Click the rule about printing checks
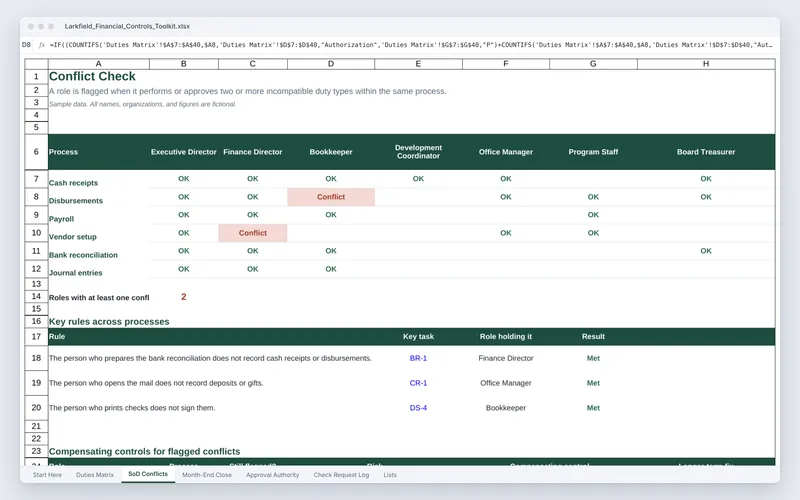The width and height of the screenshot is (800, 500). point(132,408)
